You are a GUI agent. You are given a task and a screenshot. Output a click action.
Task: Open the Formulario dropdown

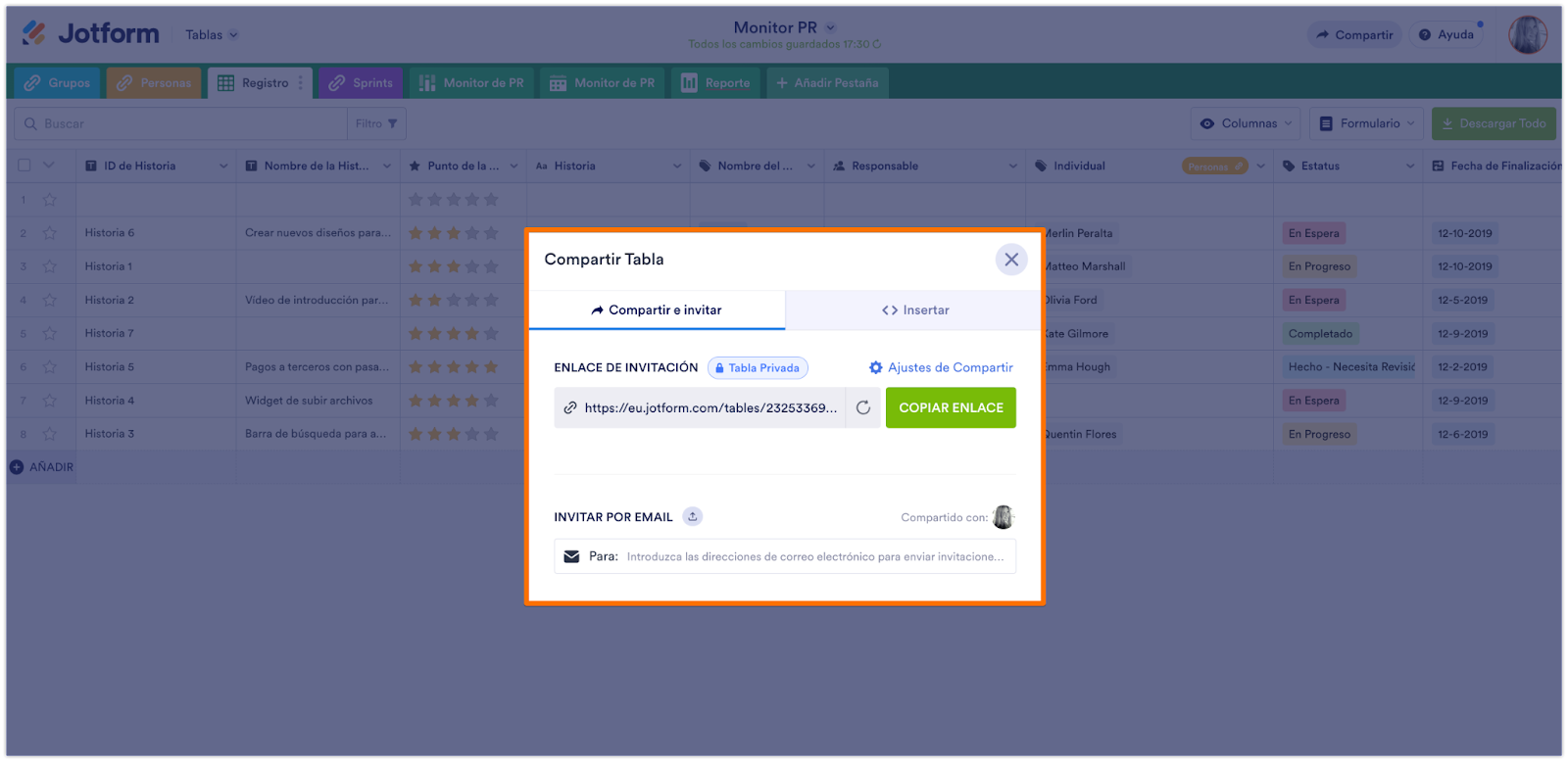[x=1367, y=123]
